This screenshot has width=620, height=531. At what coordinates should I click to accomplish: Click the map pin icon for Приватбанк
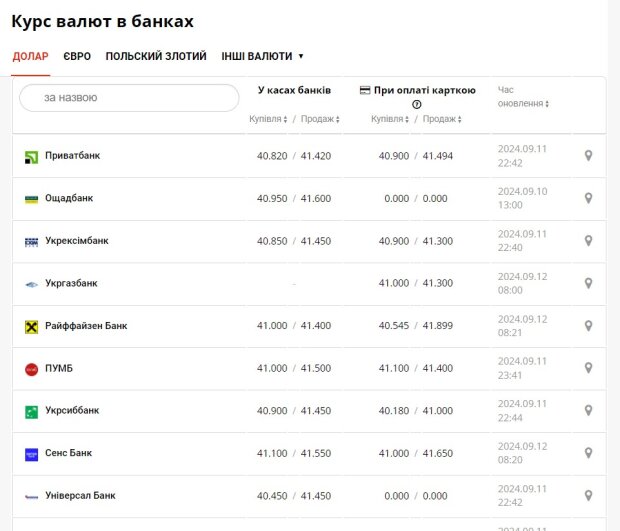[x=588, y=156]
